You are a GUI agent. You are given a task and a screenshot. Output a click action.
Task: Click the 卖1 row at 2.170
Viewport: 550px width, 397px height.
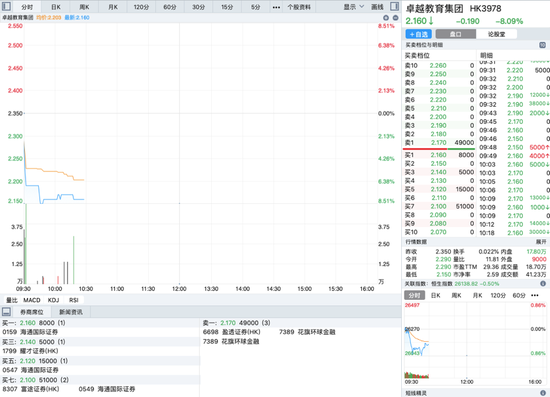(439, 142)
